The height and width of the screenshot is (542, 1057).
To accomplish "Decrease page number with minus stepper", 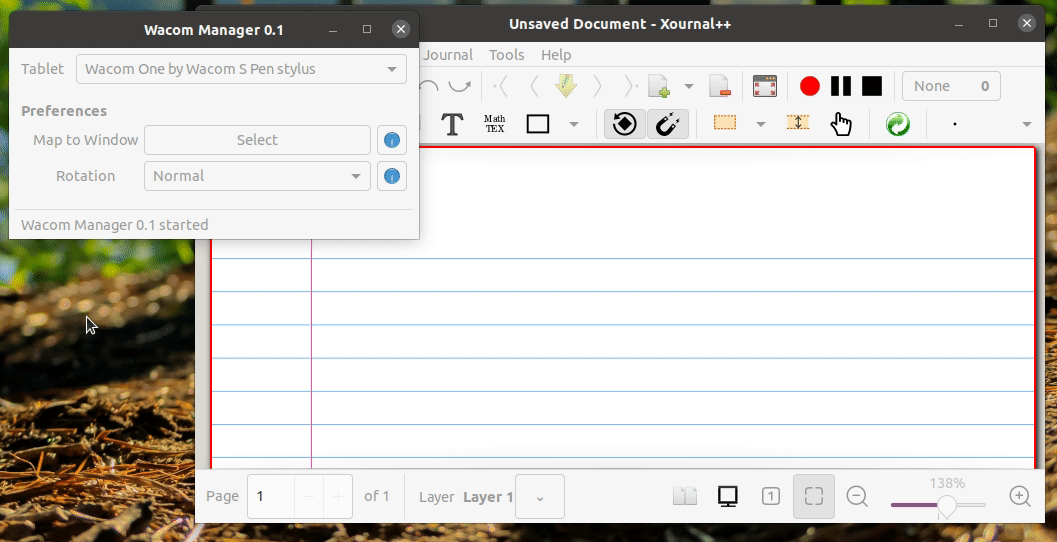I will coord(309,497).
